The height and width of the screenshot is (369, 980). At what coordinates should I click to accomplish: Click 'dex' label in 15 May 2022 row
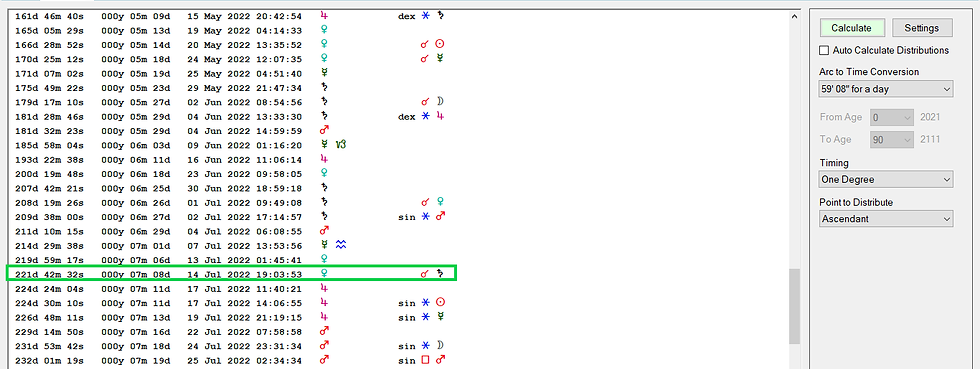[x=406, y=16]
